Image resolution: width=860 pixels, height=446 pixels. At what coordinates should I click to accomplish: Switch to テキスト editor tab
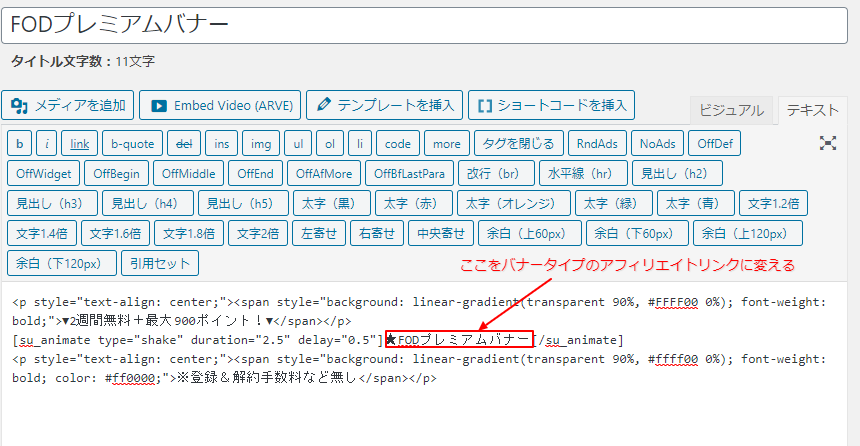(812, 110)
